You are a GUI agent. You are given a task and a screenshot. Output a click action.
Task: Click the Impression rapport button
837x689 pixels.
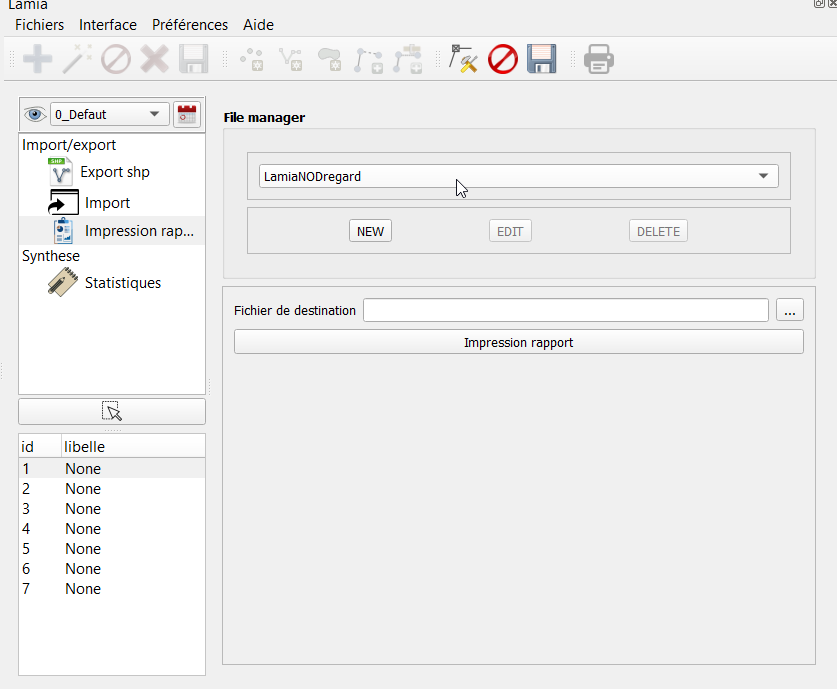(x=518, y=342)
